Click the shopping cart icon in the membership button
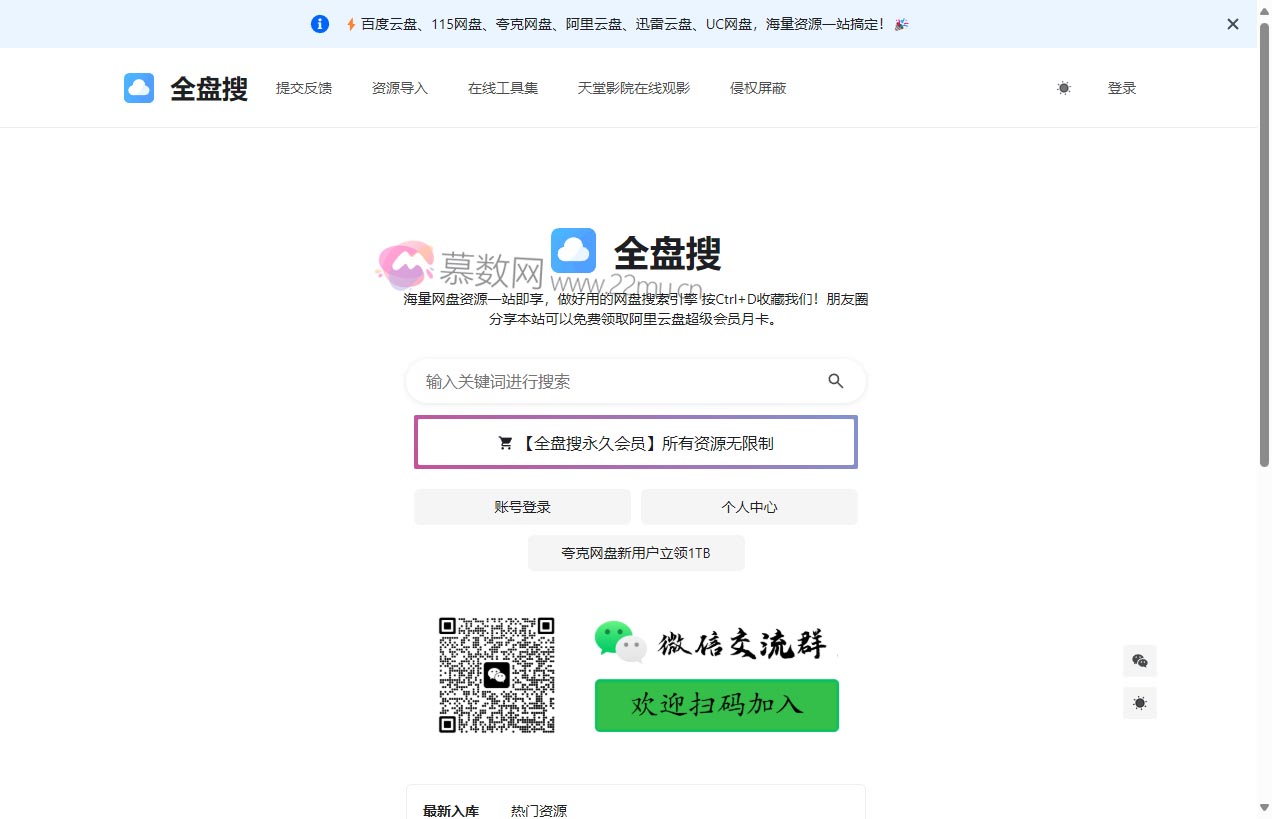 (x=504, y=442)
